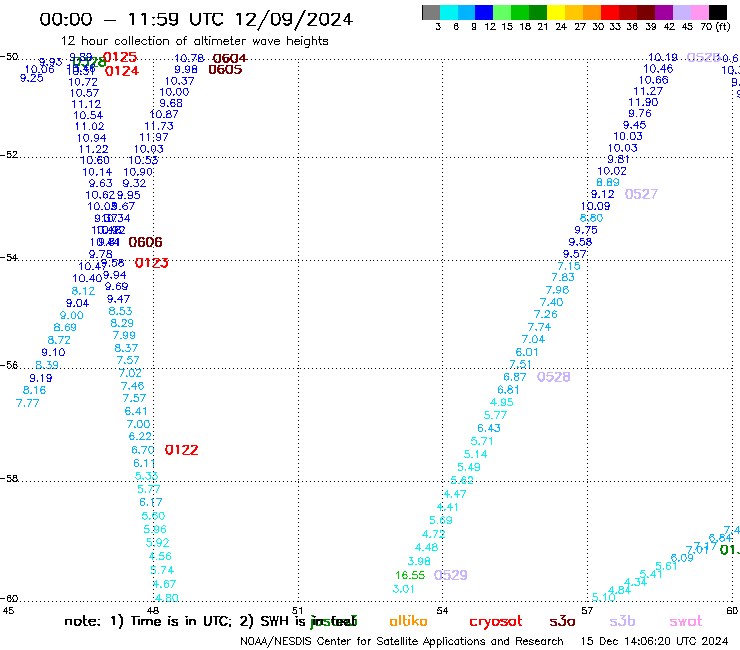The height and width of the screenshot is (650, 740).
Task: Click the s3a time marker '0604'
Action: [229, 59]
